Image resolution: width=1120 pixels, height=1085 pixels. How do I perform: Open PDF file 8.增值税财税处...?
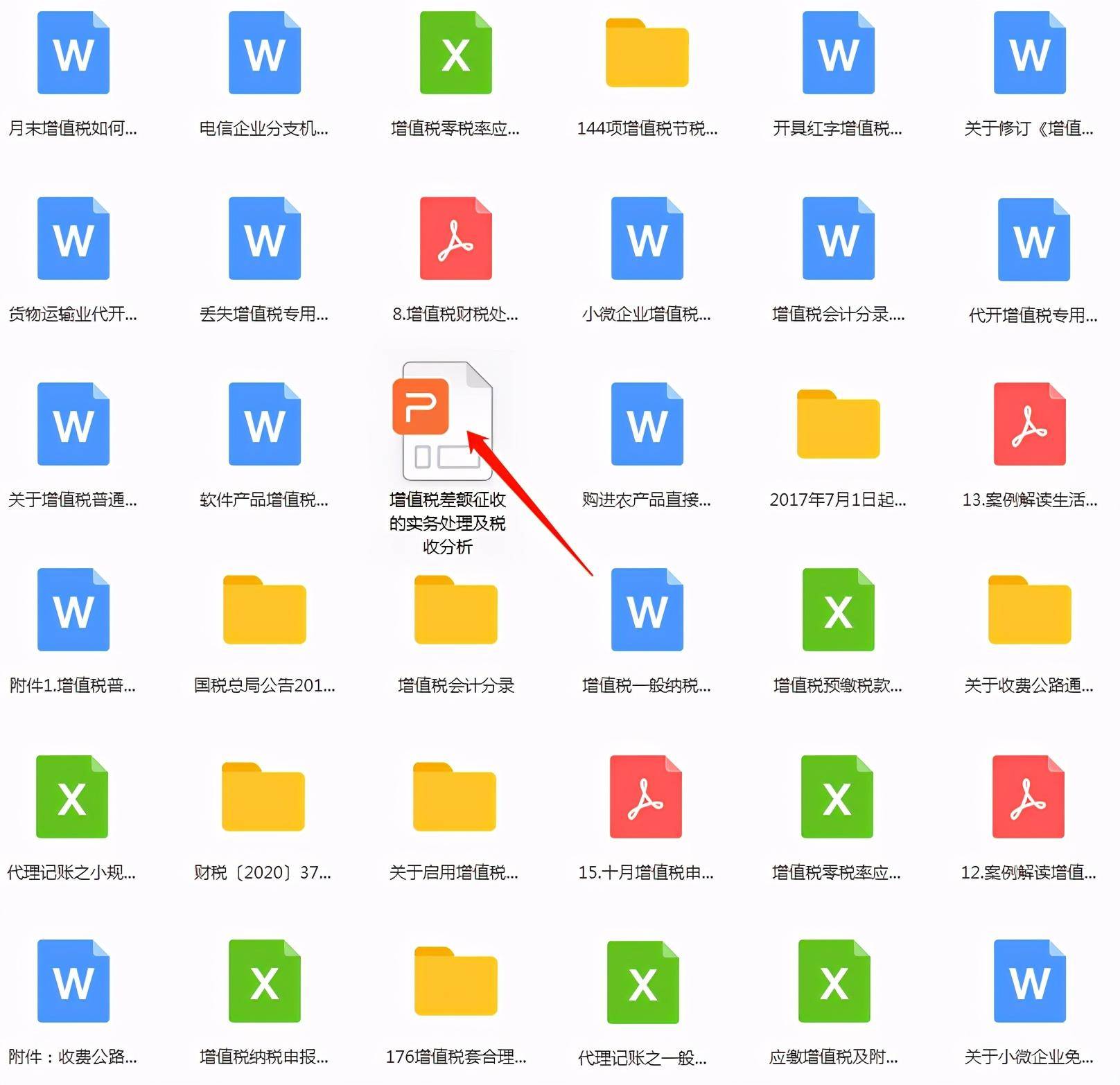[456, 238]
